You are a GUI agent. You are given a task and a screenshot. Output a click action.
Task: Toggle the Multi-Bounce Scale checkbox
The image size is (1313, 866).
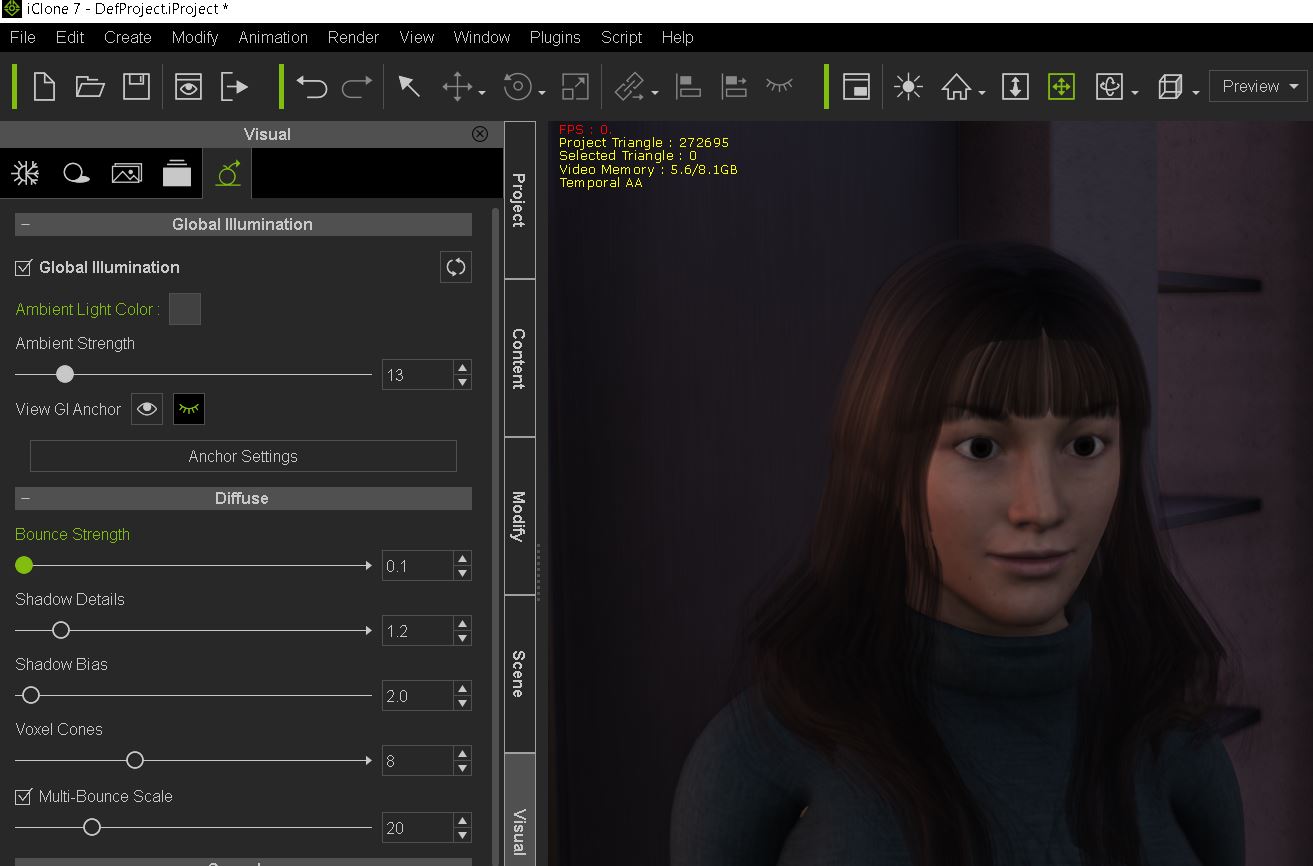click(24, 797)
